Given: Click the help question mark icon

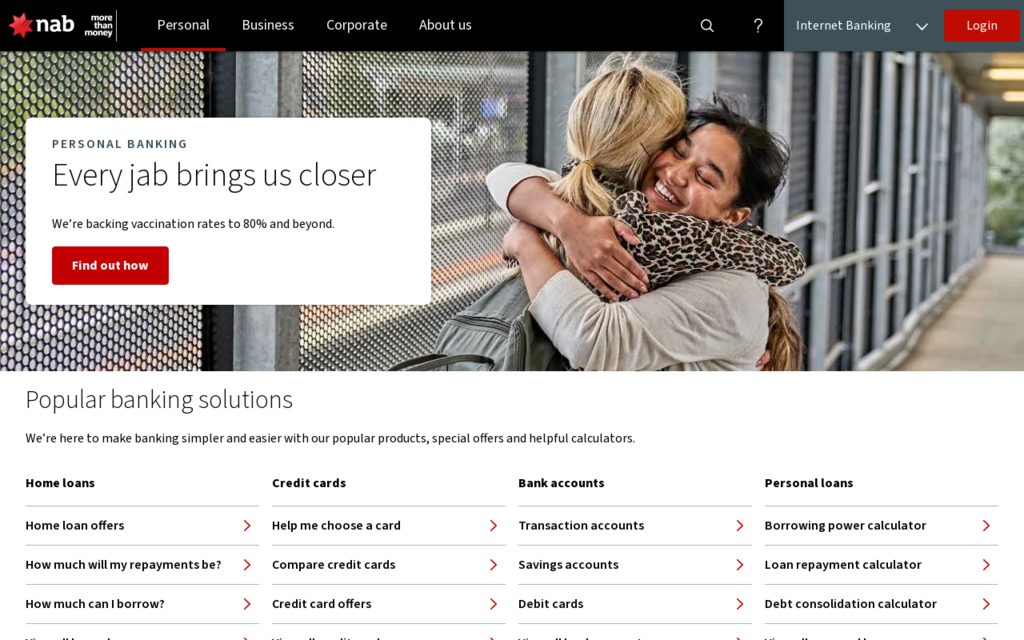Looking at the screenshot, I should (x=758, y=26).
